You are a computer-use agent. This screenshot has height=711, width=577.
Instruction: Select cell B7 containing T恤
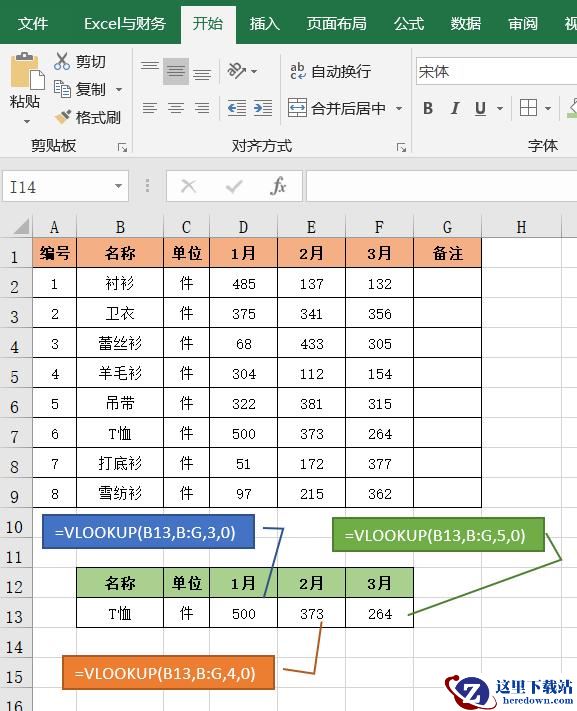coord(120,433)
